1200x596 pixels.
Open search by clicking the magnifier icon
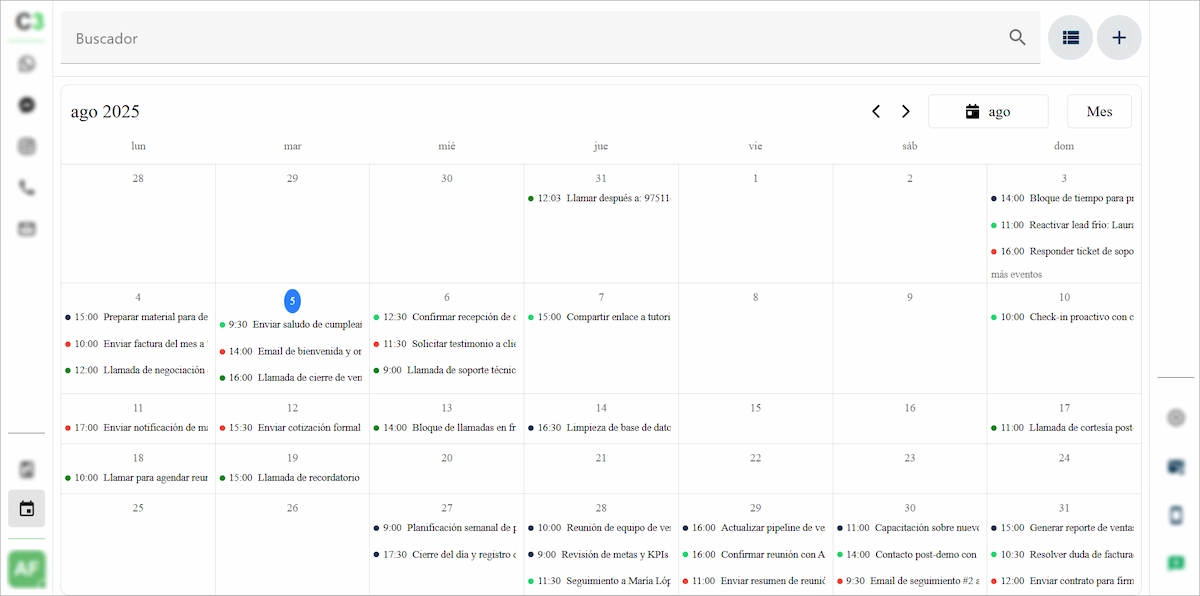coord(1016,37)
